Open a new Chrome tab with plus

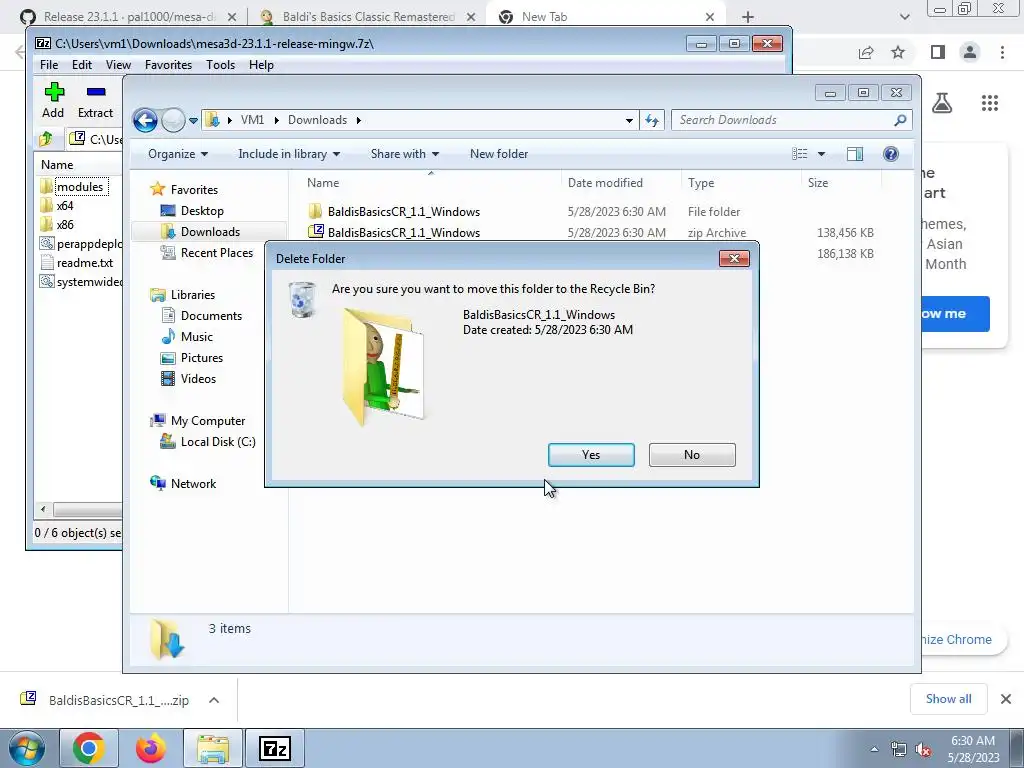[x=748, y=17]
